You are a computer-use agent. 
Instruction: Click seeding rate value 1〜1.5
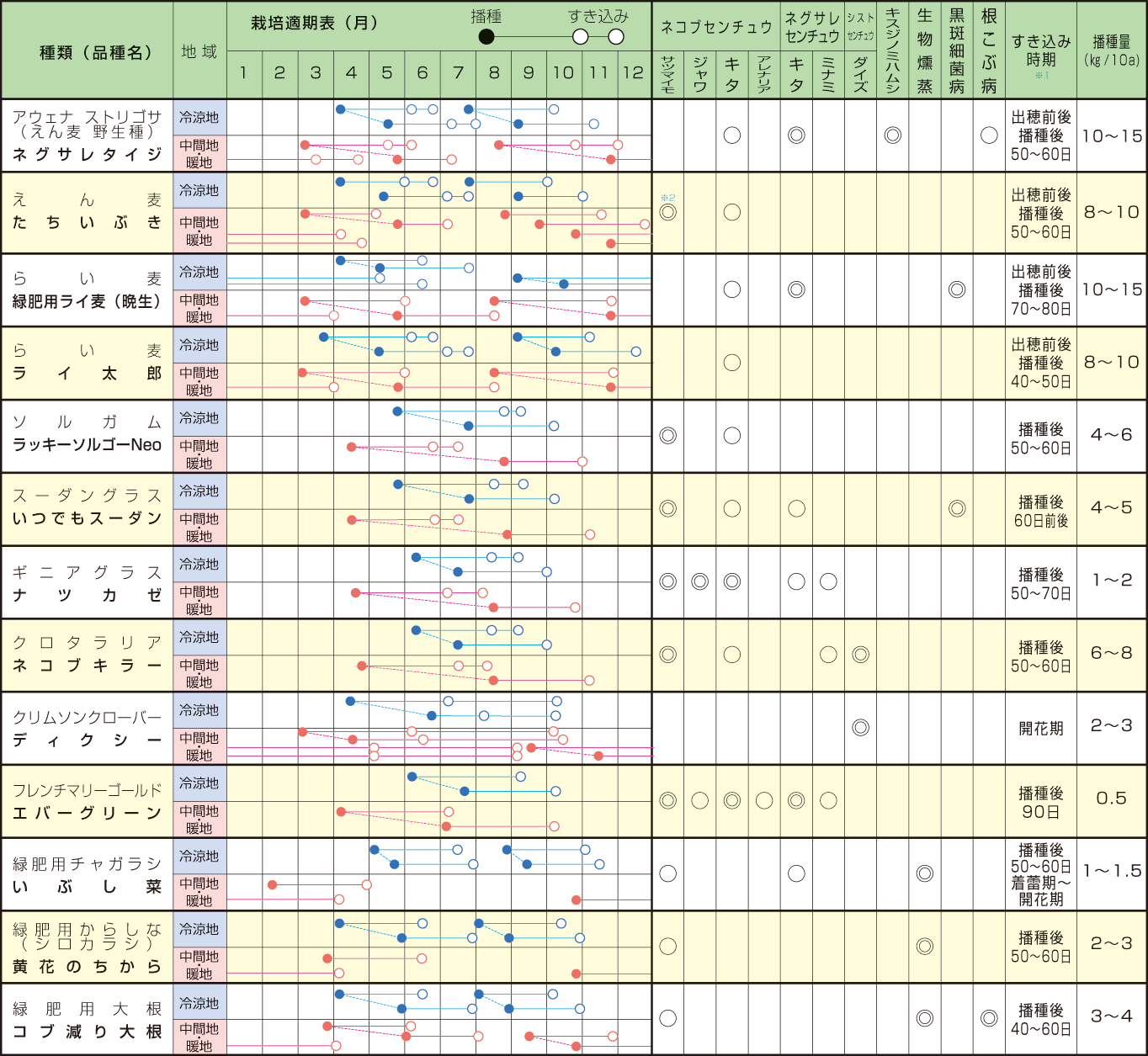[x=1112, y=871]
